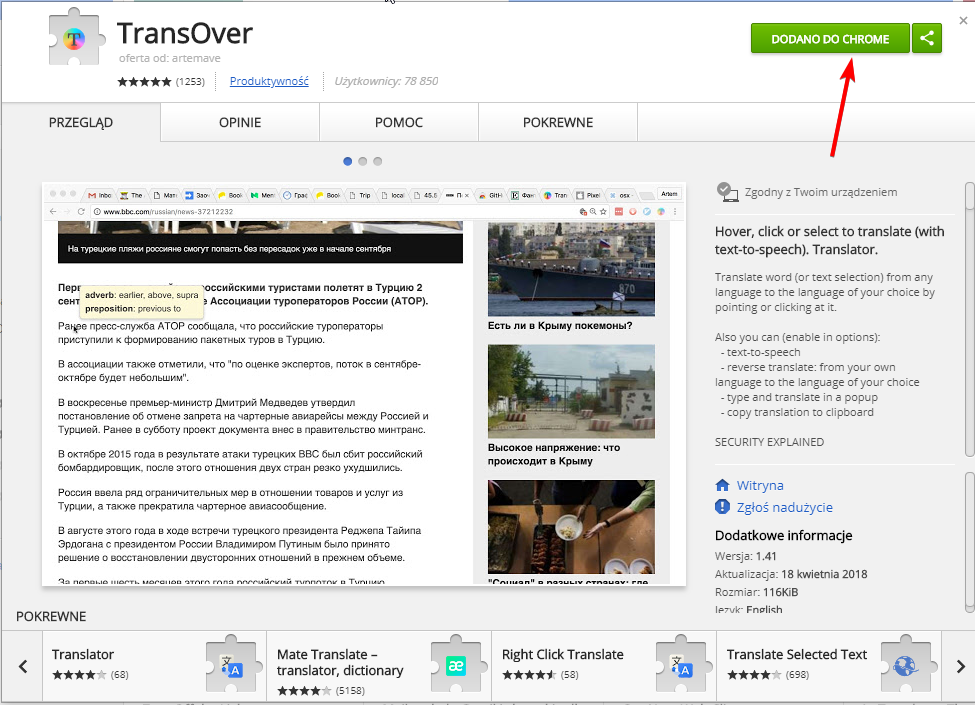Open the Witryna website link
Image resolution: width=975 pixels, height=705 pixels.
point(760,486)
